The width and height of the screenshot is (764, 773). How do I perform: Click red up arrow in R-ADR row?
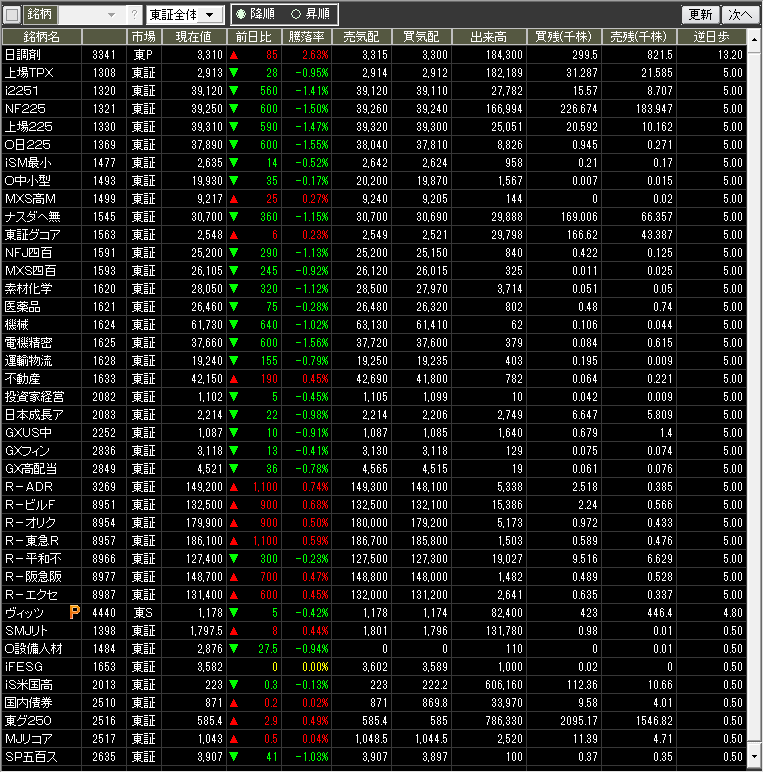tap(234, 487)
